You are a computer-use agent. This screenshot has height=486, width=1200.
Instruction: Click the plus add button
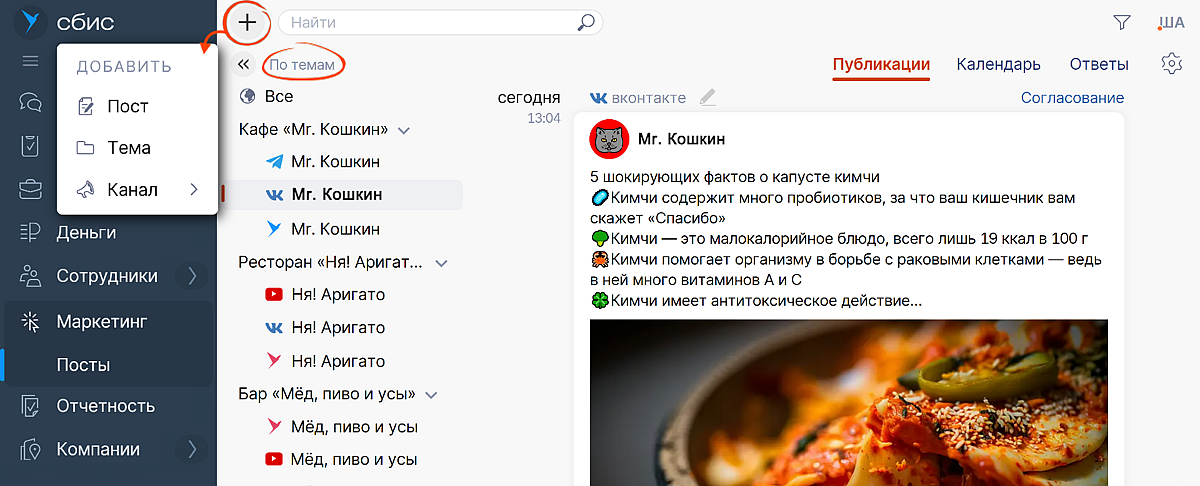(247, 22)
